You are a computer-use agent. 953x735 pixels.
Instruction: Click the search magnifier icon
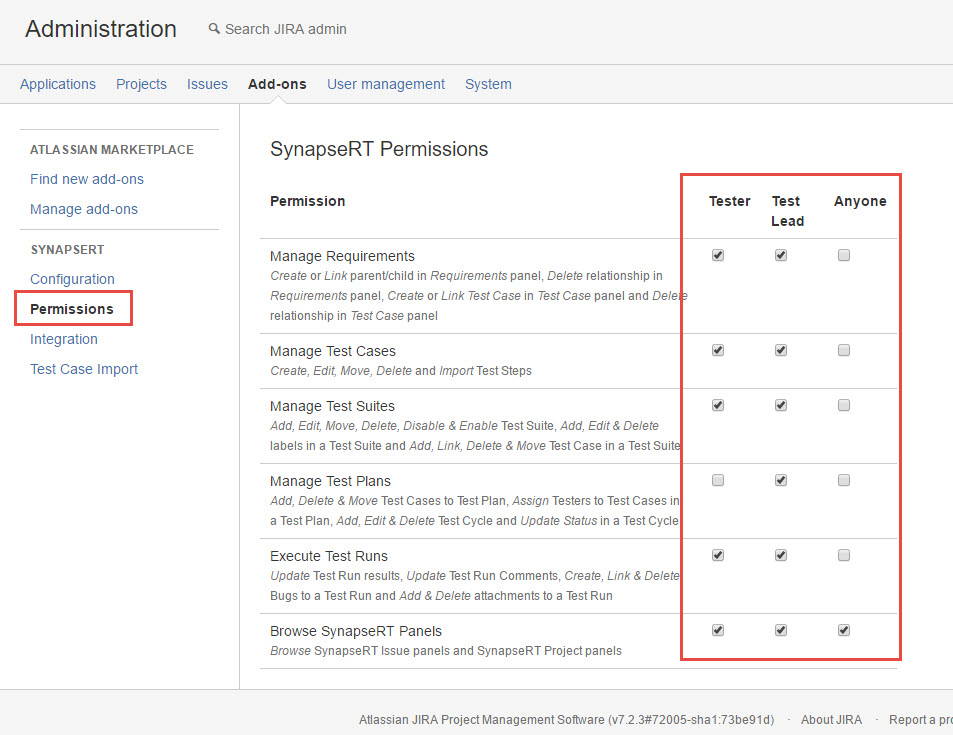(x=214, y=29)
